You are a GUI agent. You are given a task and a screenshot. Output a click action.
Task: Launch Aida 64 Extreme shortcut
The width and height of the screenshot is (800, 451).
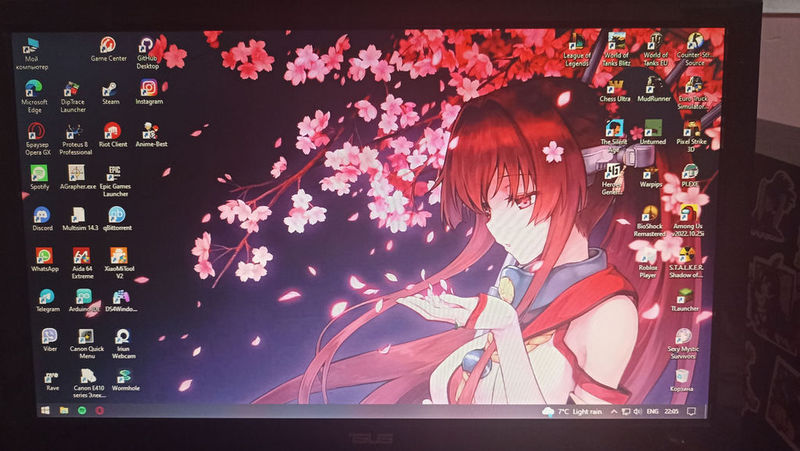click(x=82, y=263)
